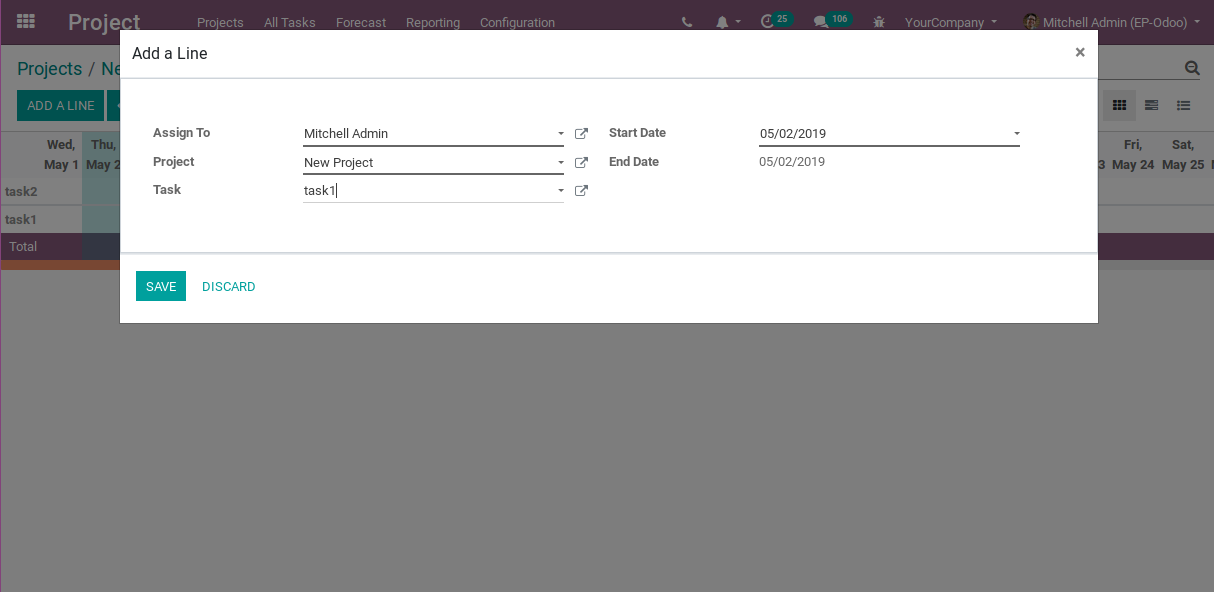The image size is (1214, 592).
Task: Switch to grid view icon
Action: [1120, 105]
